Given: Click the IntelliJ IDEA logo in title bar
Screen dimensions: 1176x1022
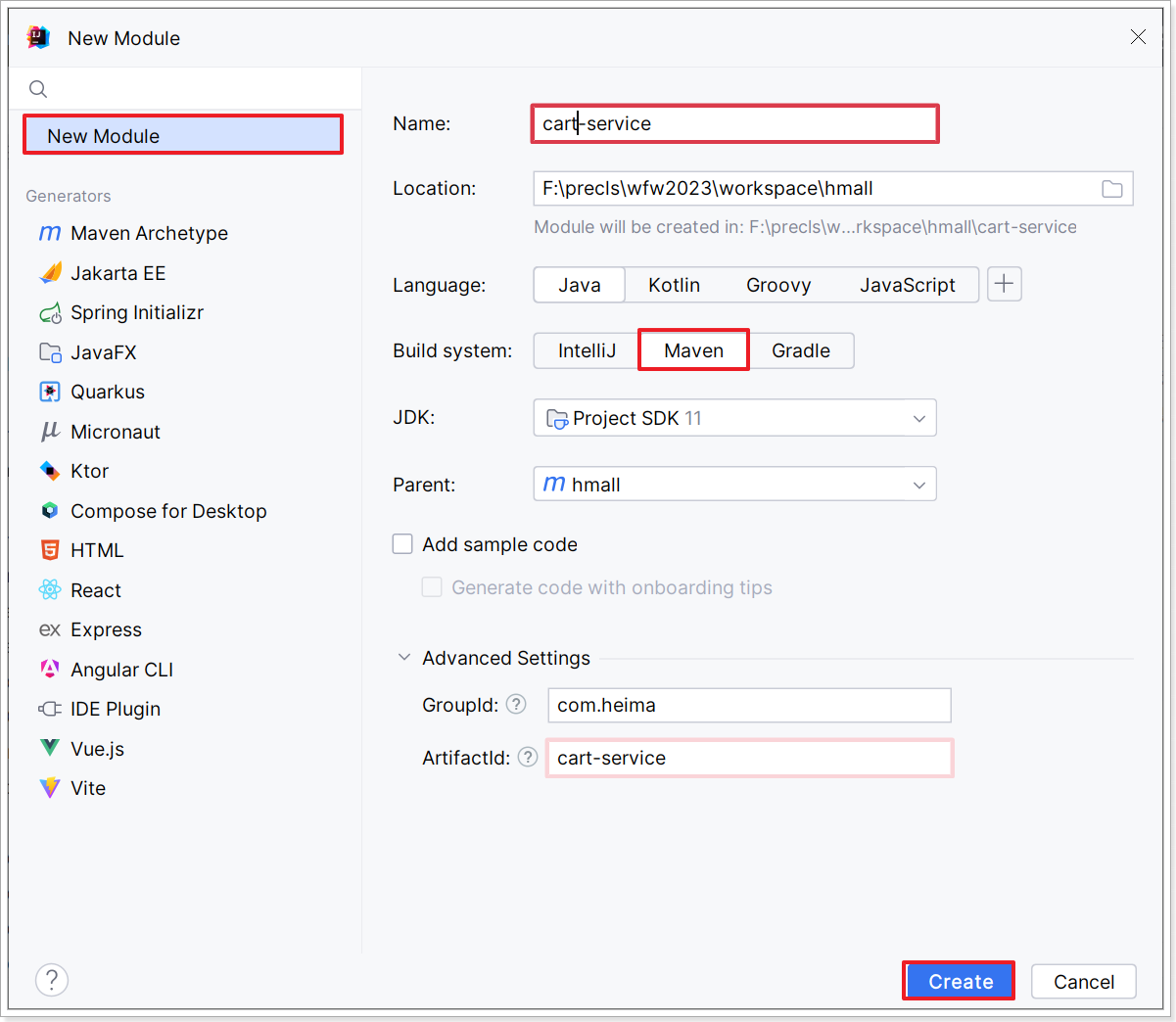Looking at the screenshot, I should click(x=38, y=37).
